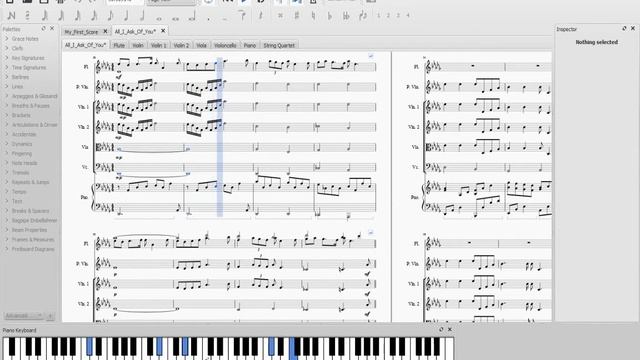Undock the Inspector panel
640x360 pixels.
(x=624, y=28)
